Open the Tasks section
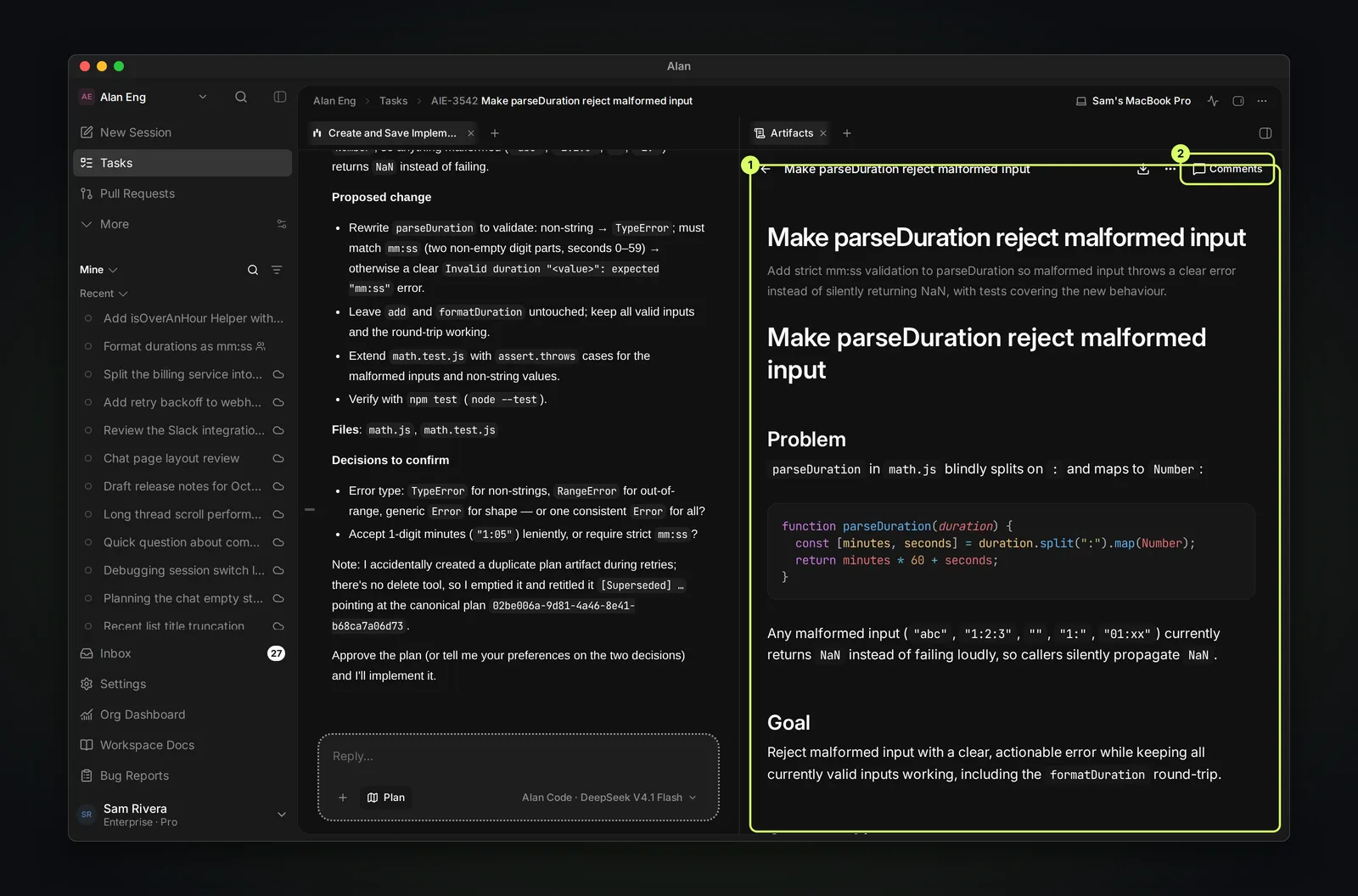This screenshot has width=1358, height=896. pos(182,163)
